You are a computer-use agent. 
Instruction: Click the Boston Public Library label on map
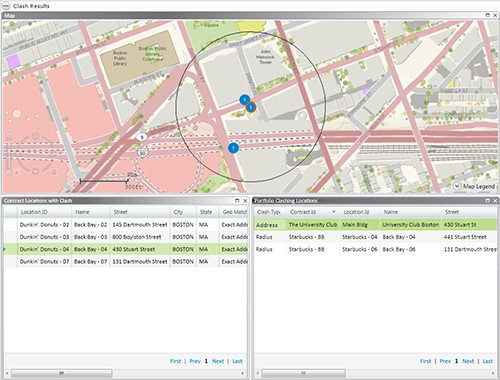[120, 58]
